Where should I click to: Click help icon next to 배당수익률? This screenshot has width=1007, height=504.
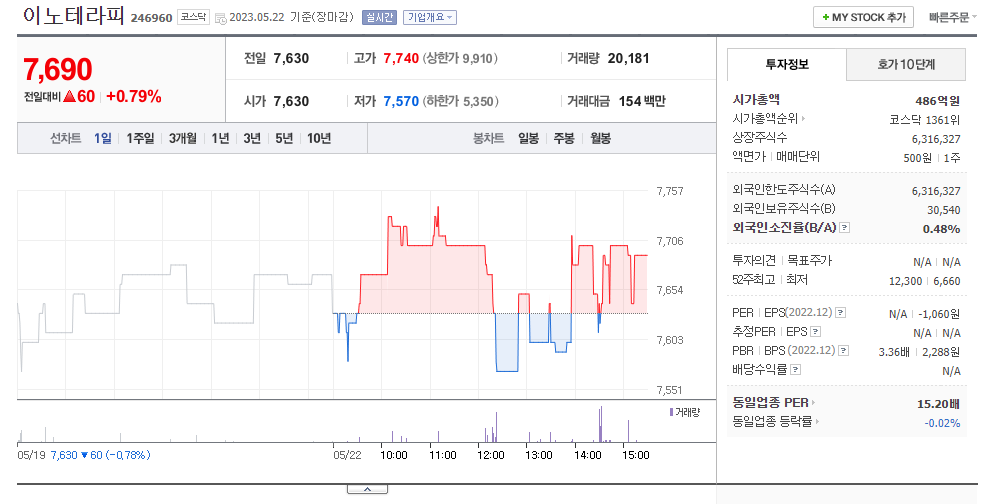[796, 369]
